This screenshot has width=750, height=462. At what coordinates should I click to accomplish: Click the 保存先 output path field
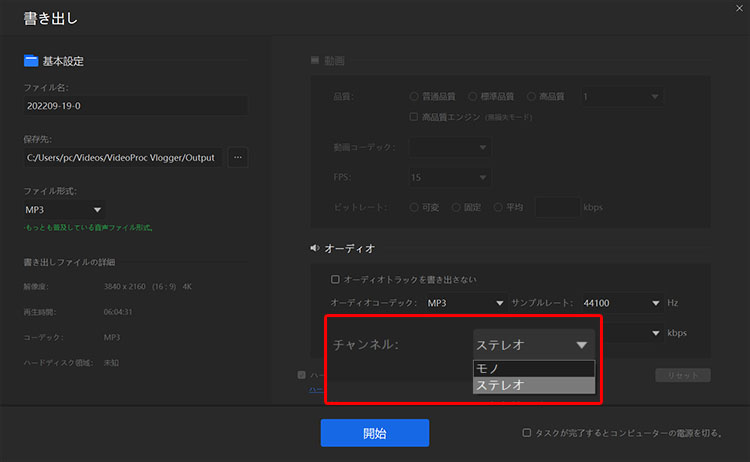pos(123,157)
